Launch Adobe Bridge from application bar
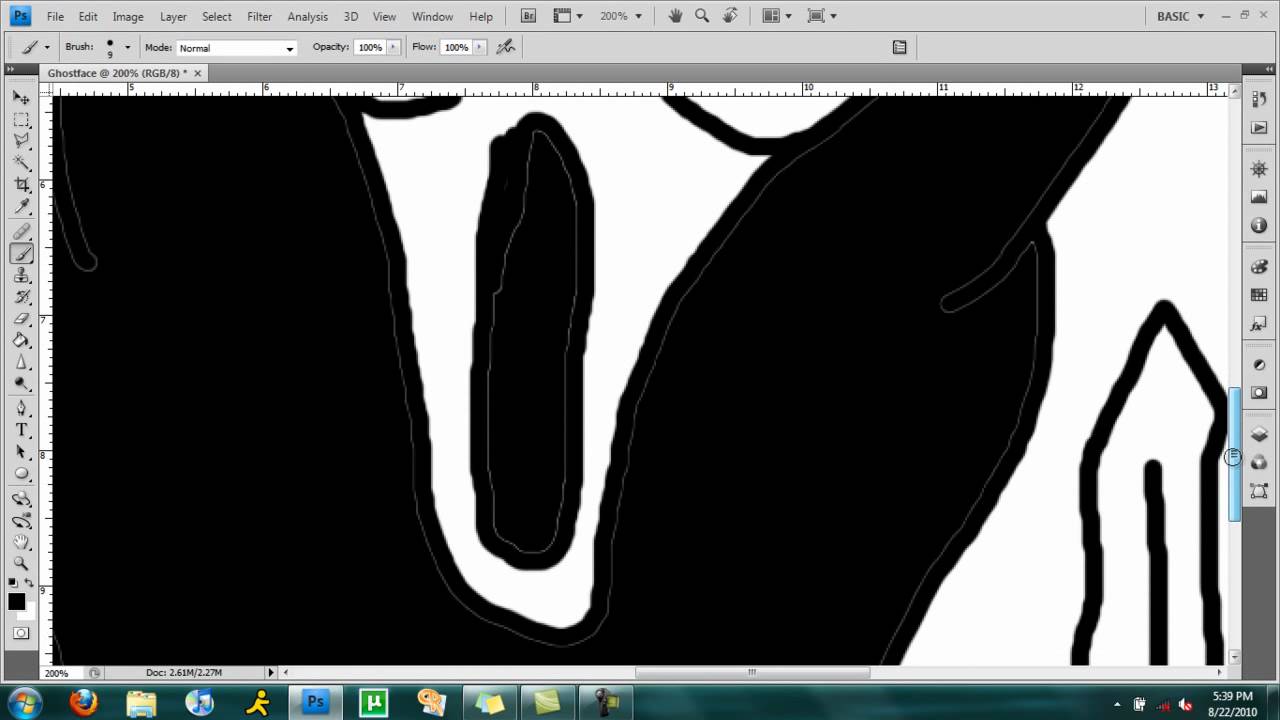The width and height of the screenshot is (1280, 720). point(527,16)
